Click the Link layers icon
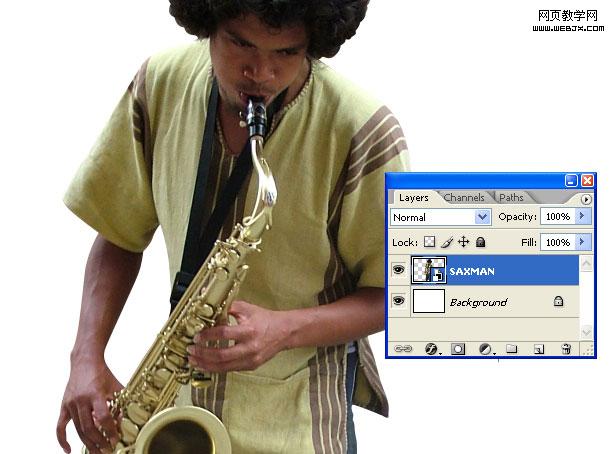 pyautogui.click(x=403, y=349)
